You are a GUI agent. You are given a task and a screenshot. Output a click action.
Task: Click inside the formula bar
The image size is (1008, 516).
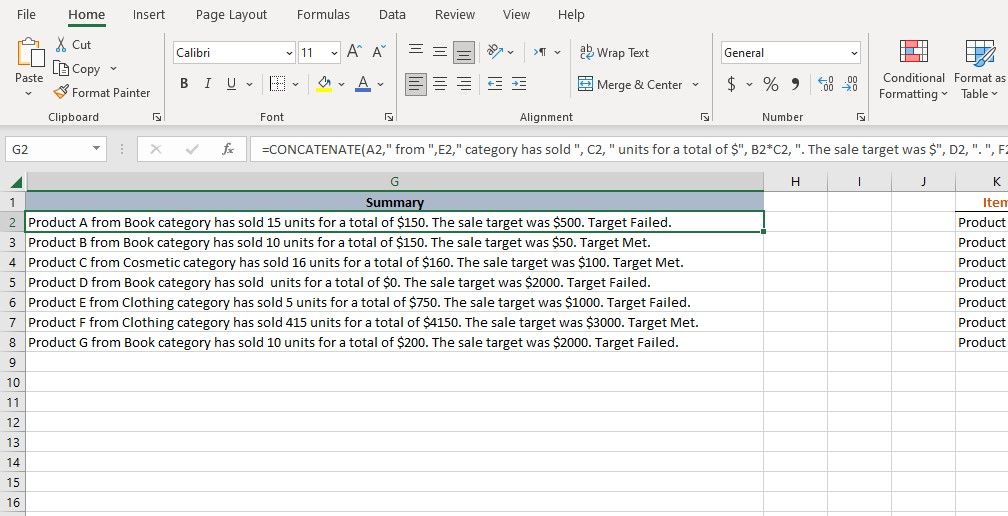(x=629, y=149)
